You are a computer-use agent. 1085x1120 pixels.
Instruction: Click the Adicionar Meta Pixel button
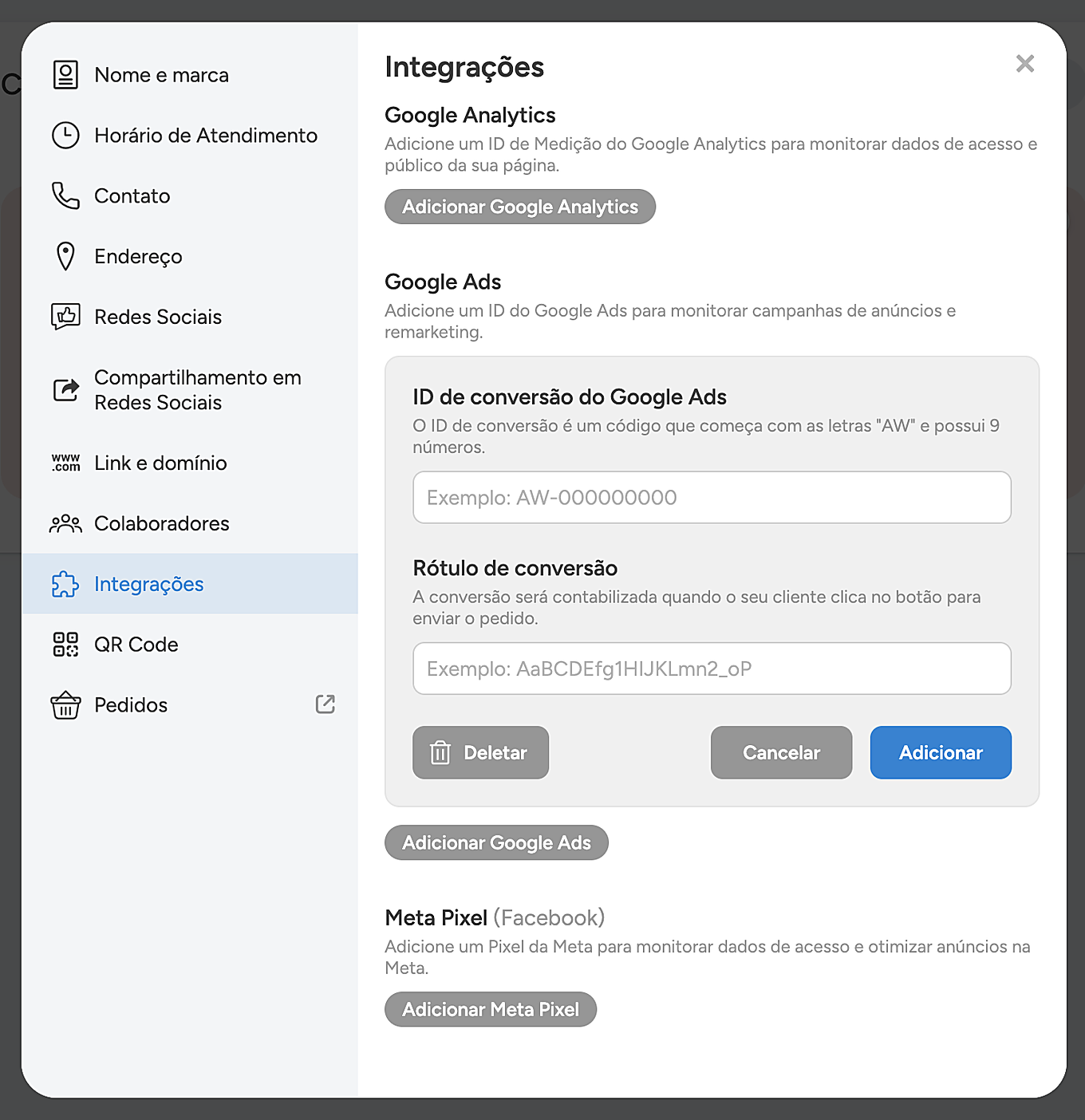491,1009
